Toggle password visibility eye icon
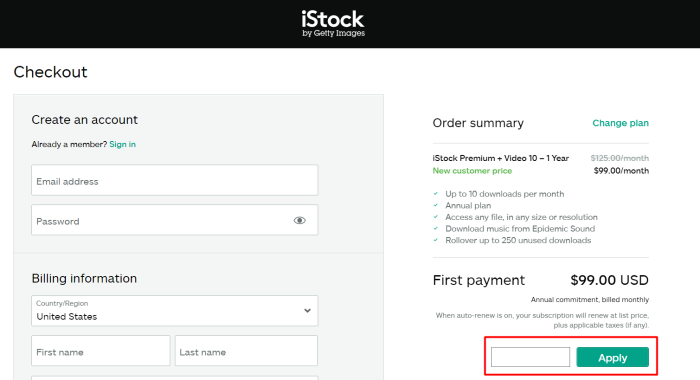Screen dimensions: 700x380 [300, 220]
